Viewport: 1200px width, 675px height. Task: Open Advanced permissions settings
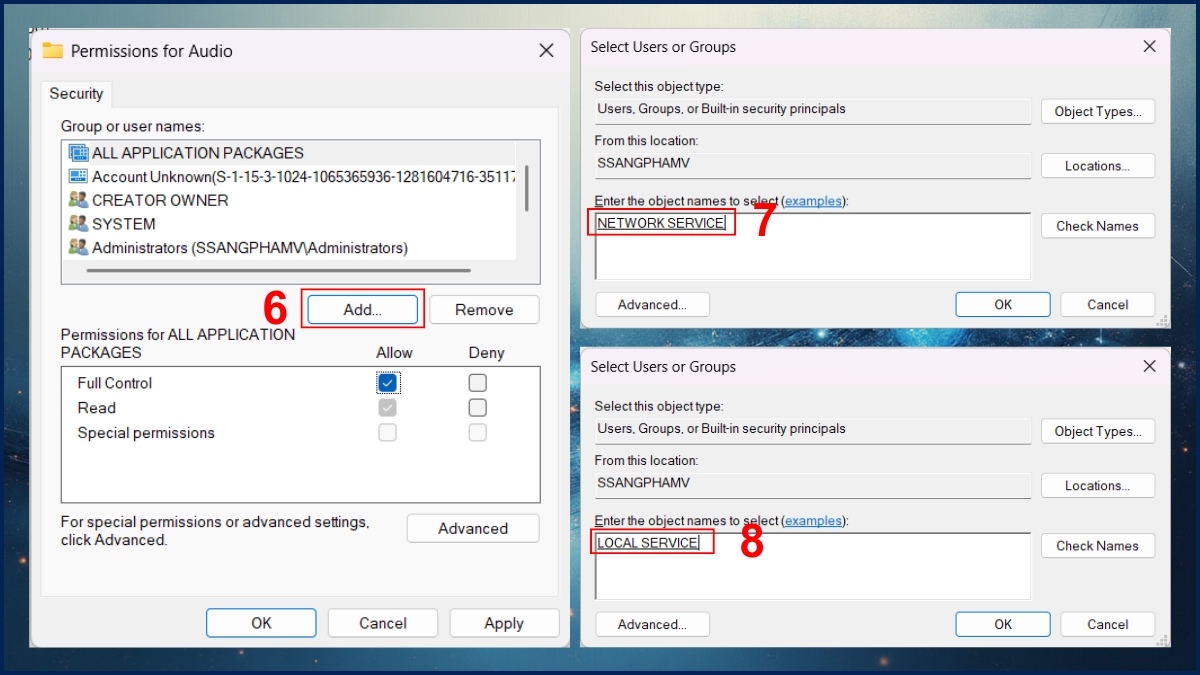472,528
